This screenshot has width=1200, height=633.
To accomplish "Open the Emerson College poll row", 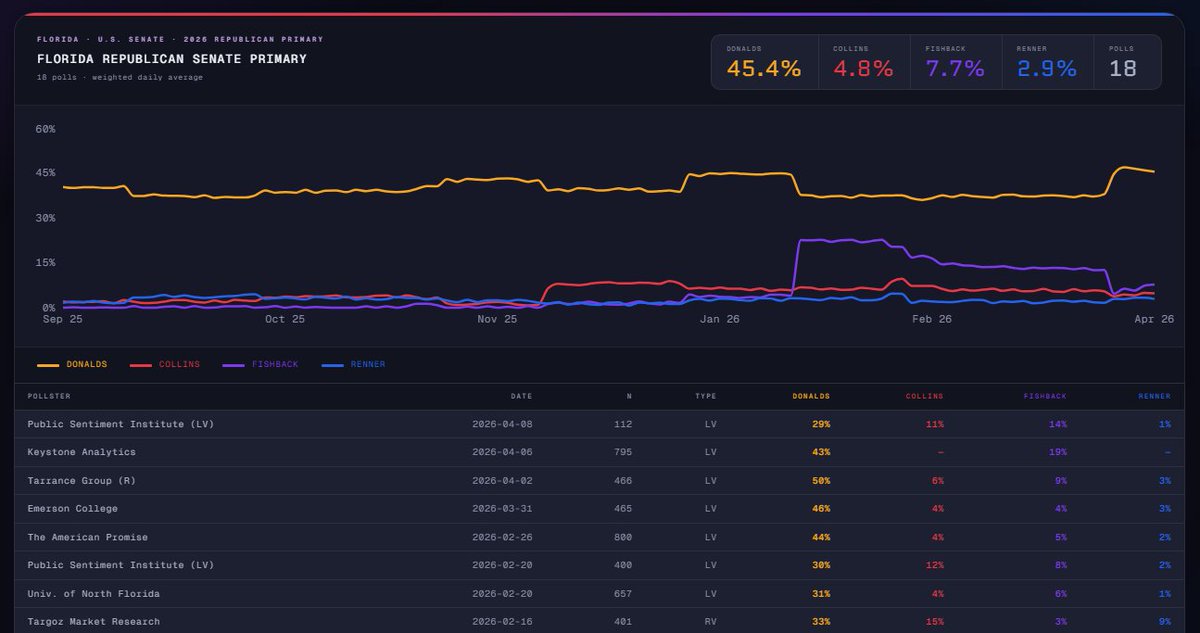I will pyautogui.click(x=600, y=508).
